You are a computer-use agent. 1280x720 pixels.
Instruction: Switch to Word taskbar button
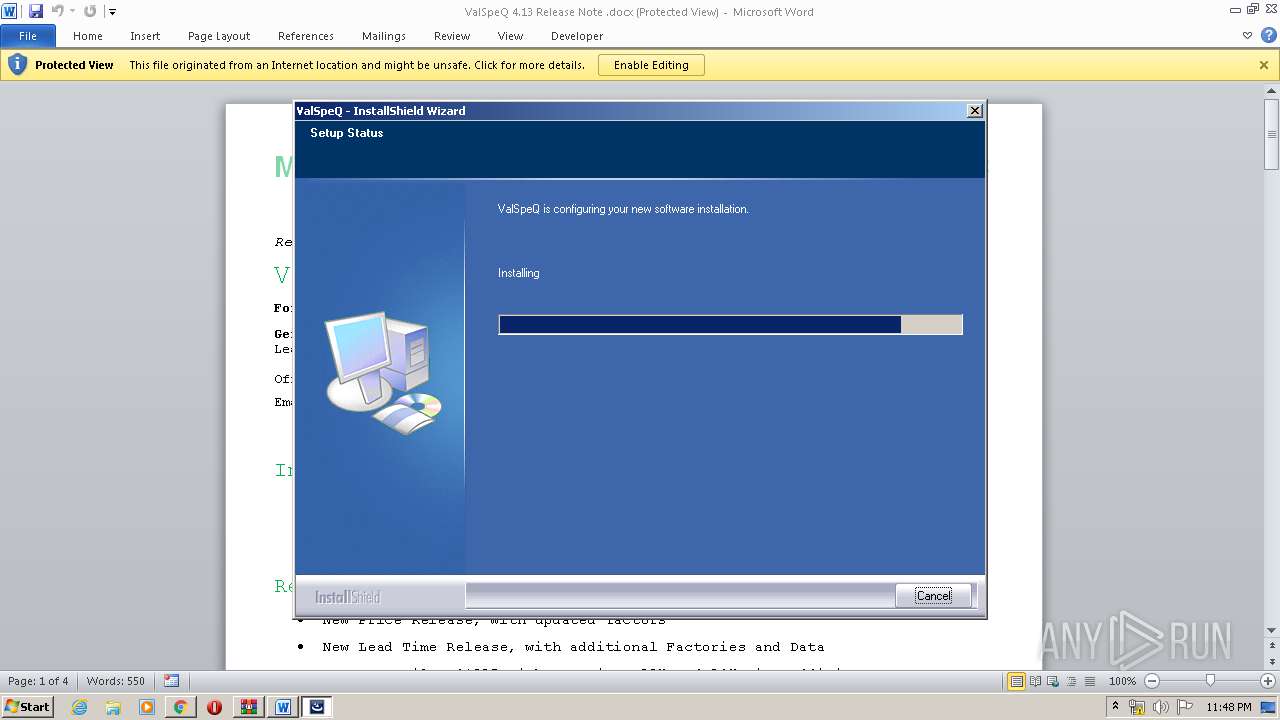[x=283, y=707]
